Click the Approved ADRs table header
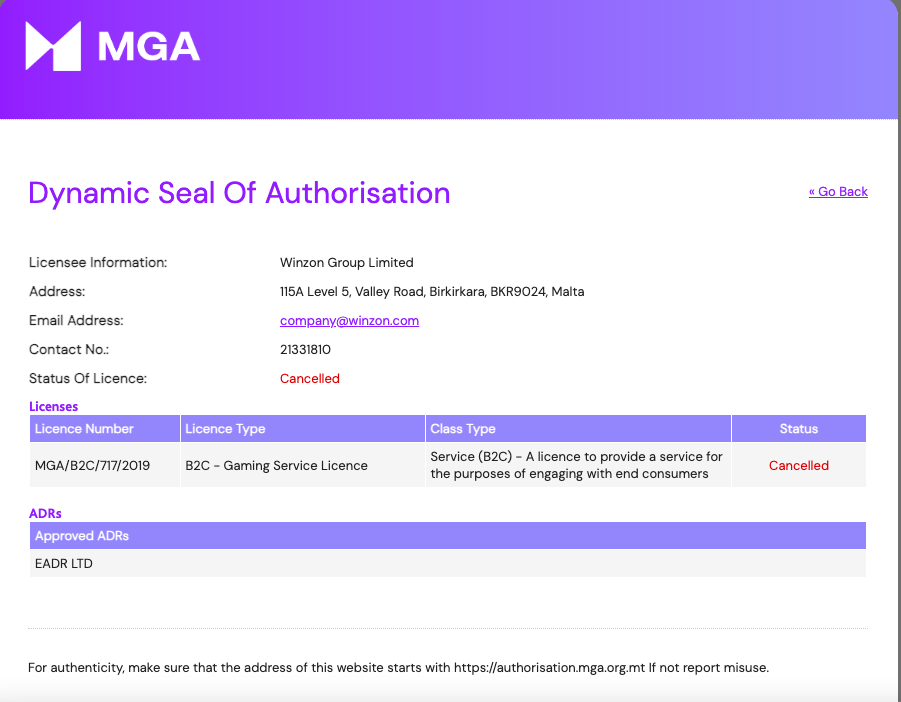This screenshot has width=901, height=702. click(x=82, y=536)
